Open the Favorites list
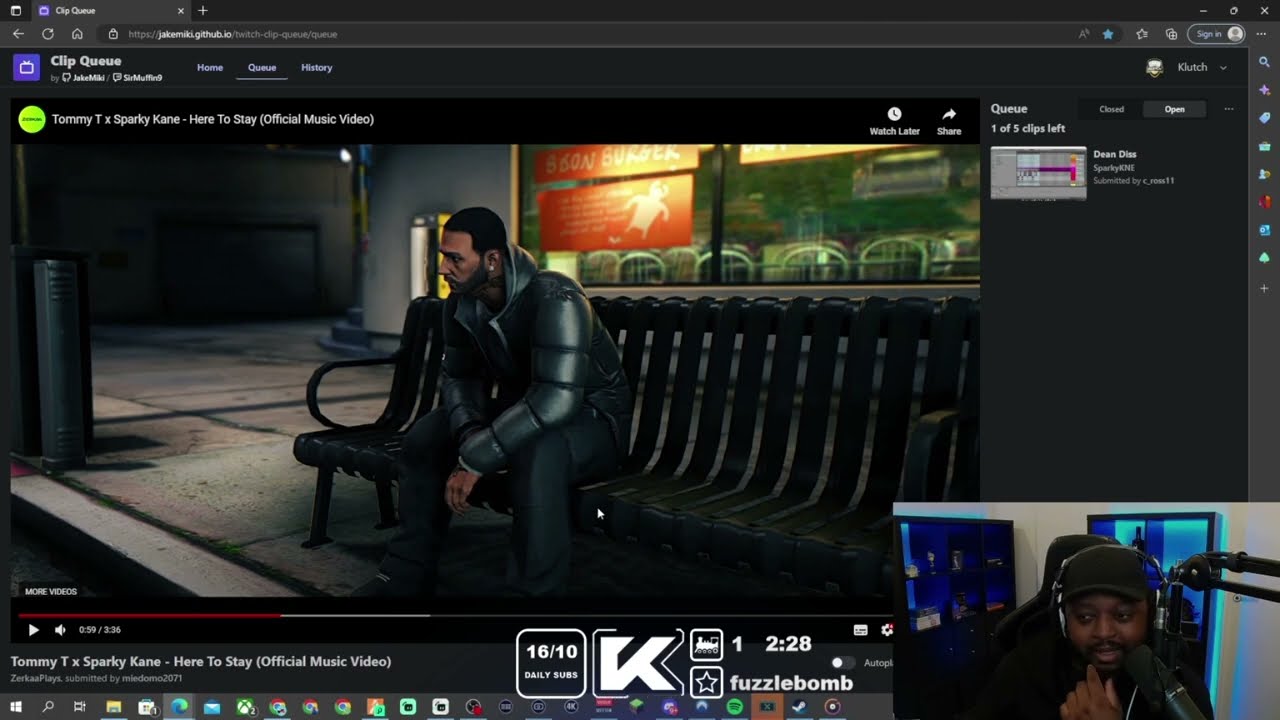1280x720 pixels. [x=1142, y=34]
